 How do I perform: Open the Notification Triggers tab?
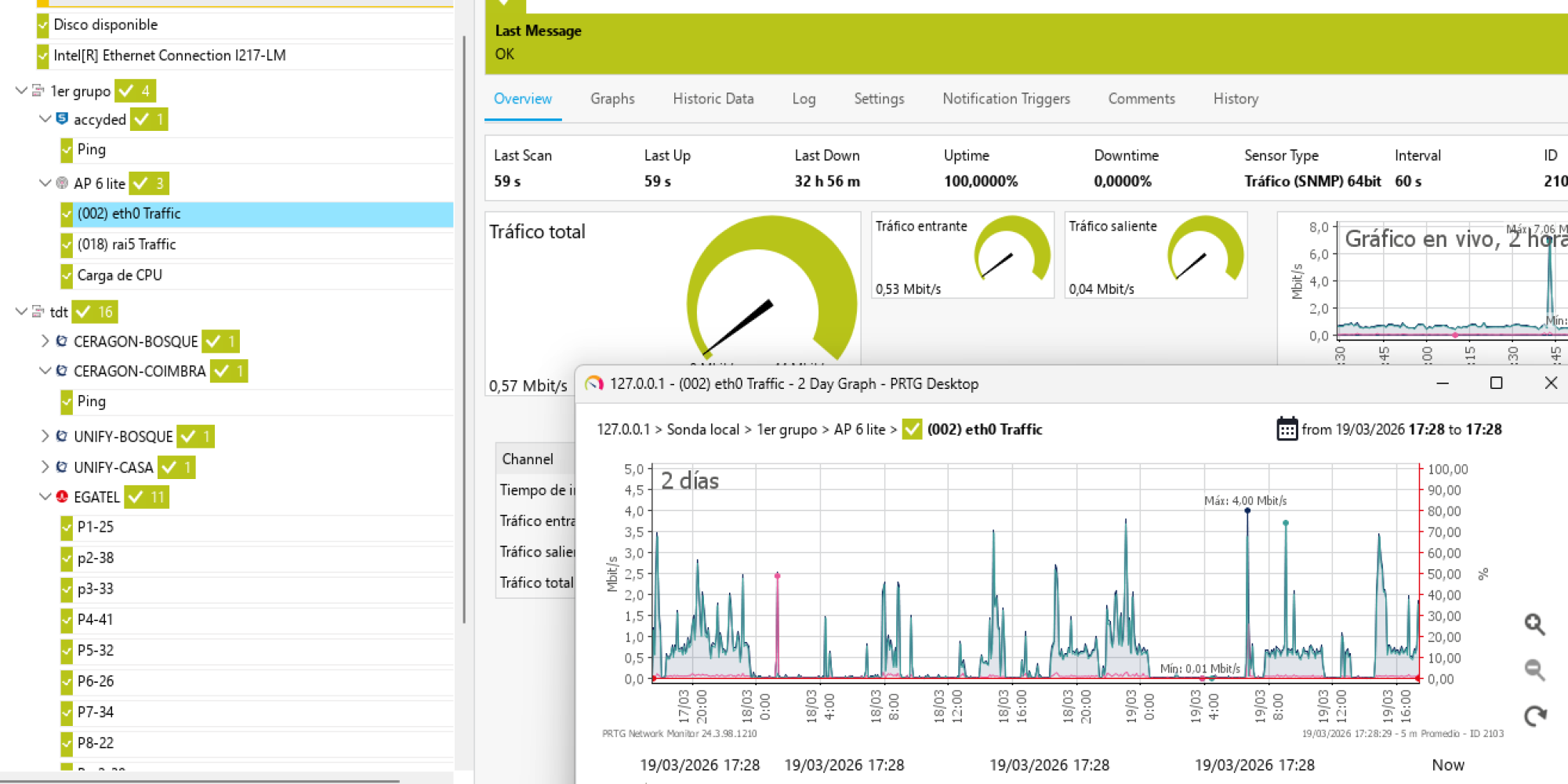pyautogui.click(x=1006, y=99)
